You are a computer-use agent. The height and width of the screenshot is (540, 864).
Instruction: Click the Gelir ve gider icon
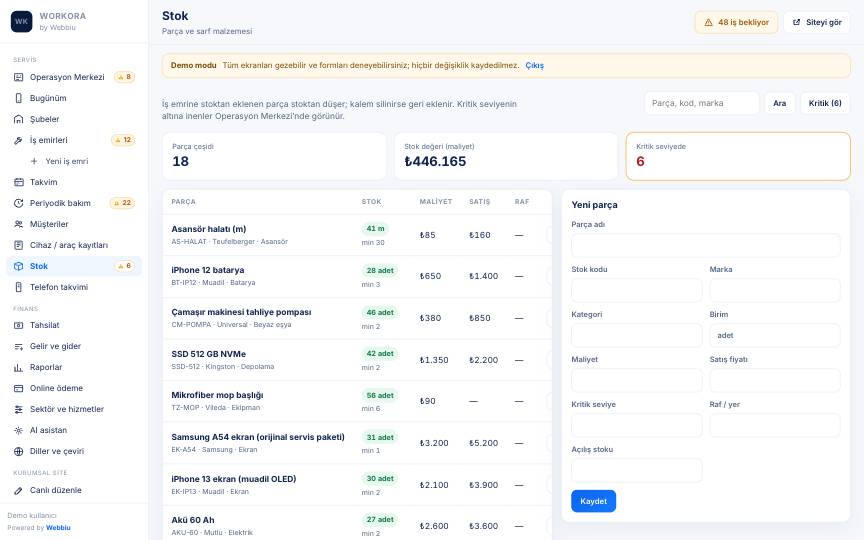click(x=18, y=346)
